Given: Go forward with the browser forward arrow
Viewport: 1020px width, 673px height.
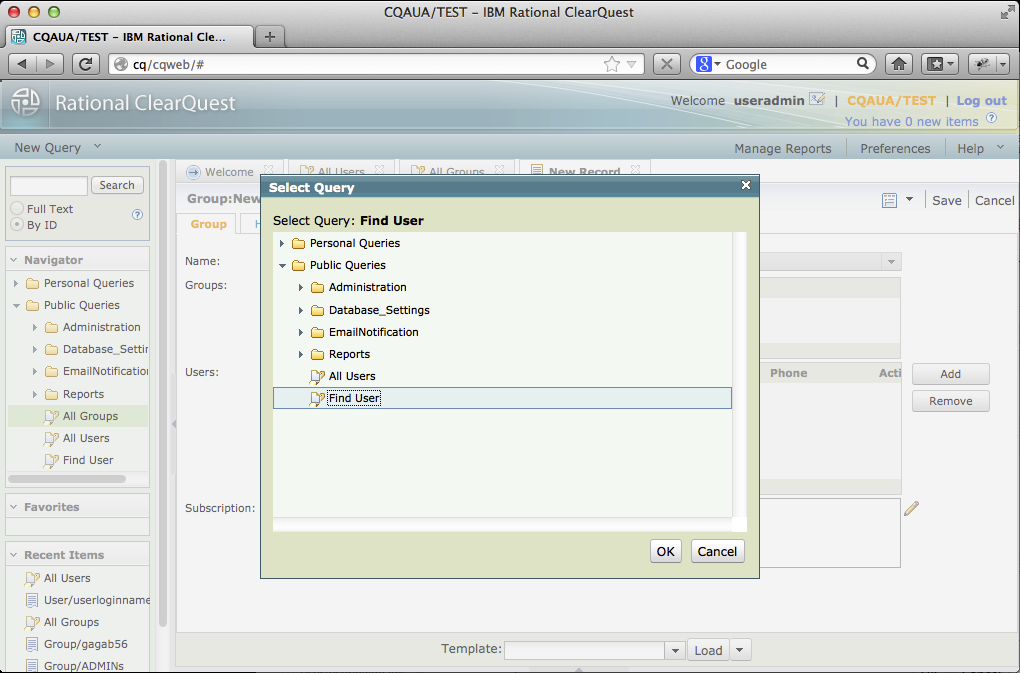Looking at the screenshot, I should click(49, 64).
